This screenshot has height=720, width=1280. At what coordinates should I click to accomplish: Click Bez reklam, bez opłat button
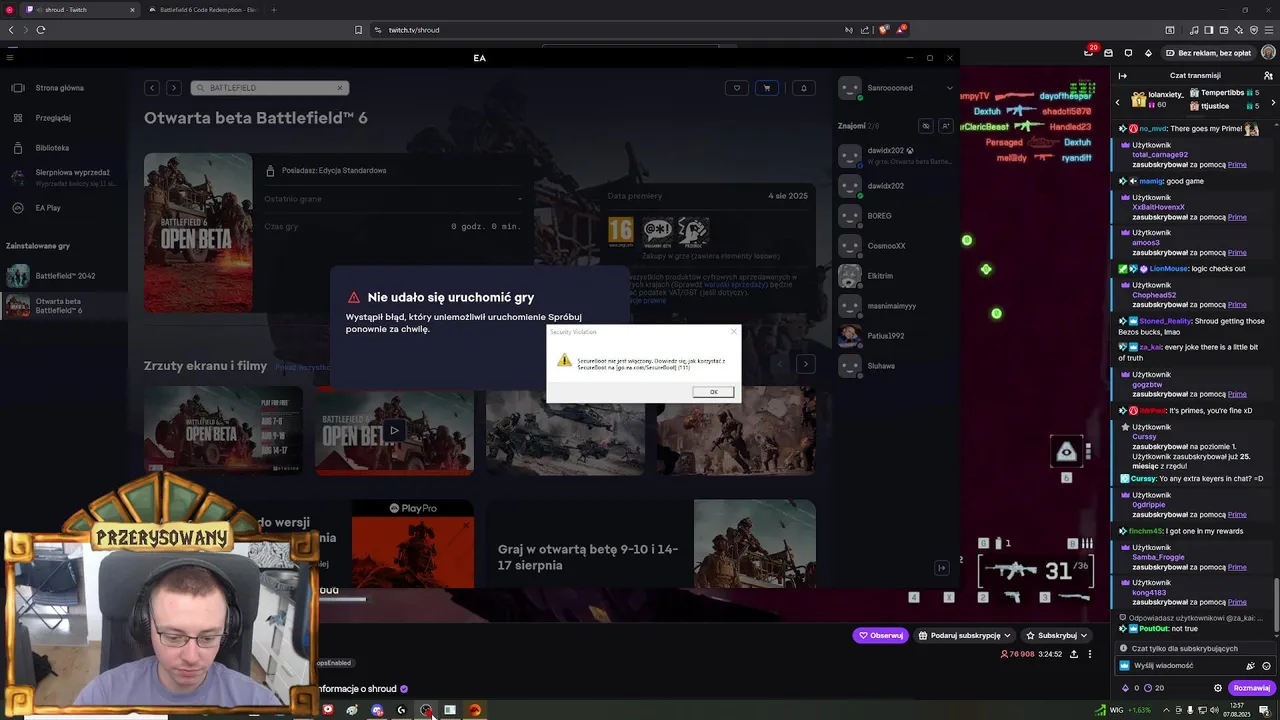[x=1207, y=53]
